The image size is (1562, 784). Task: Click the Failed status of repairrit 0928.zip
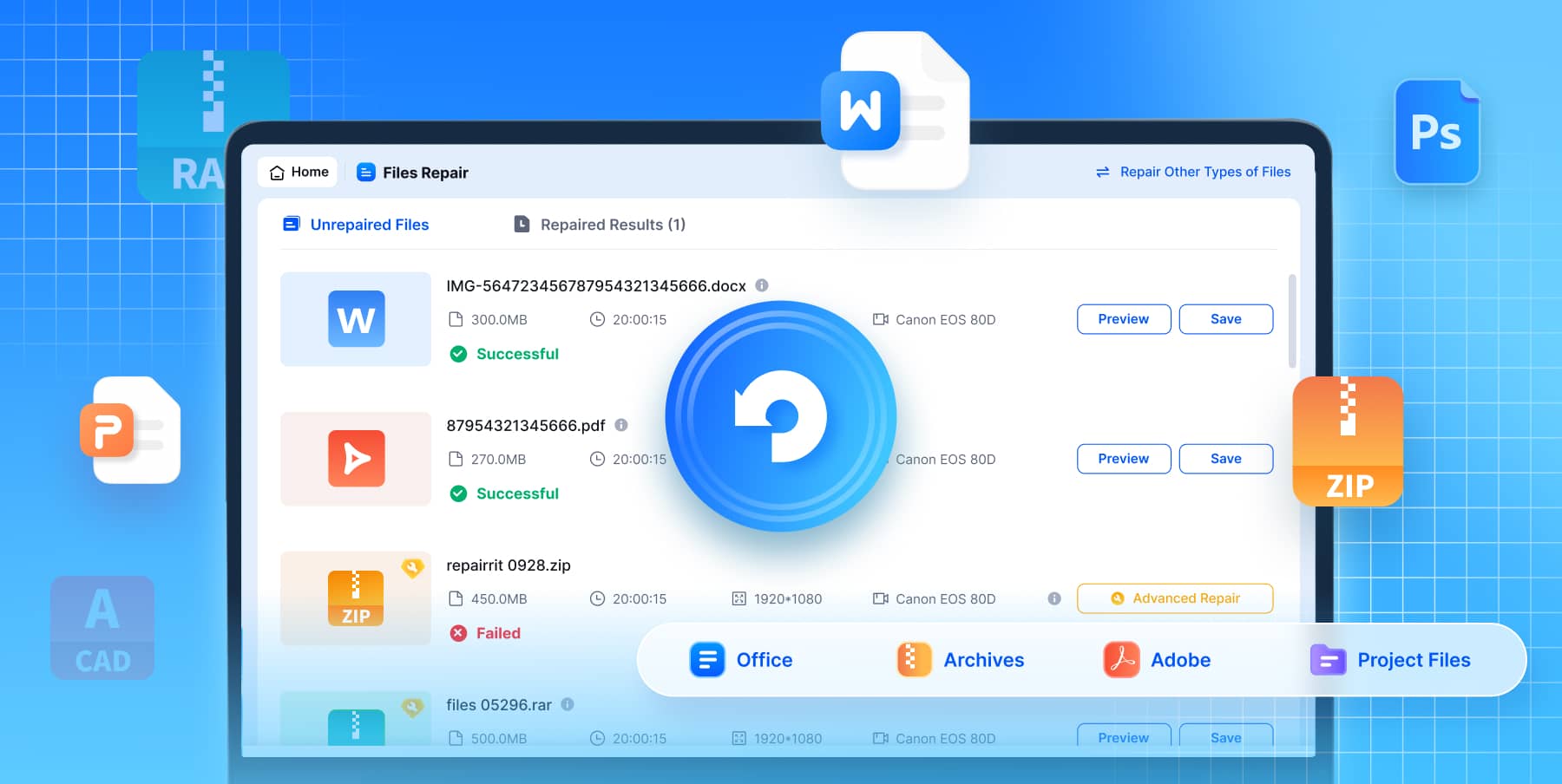[x=485, y=633]
